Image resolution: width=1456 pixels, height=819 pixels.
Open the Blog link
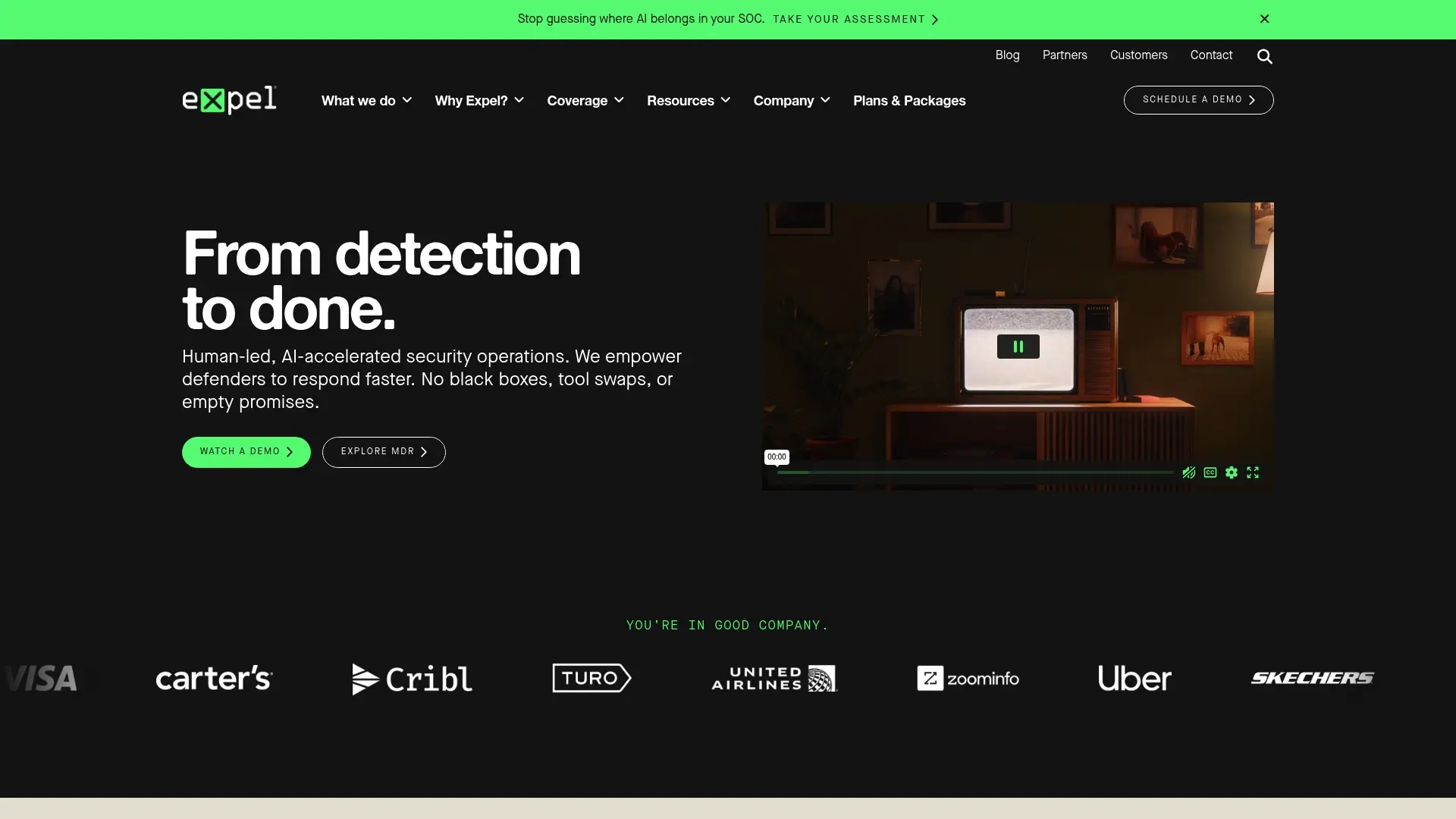coord(1007,55)
